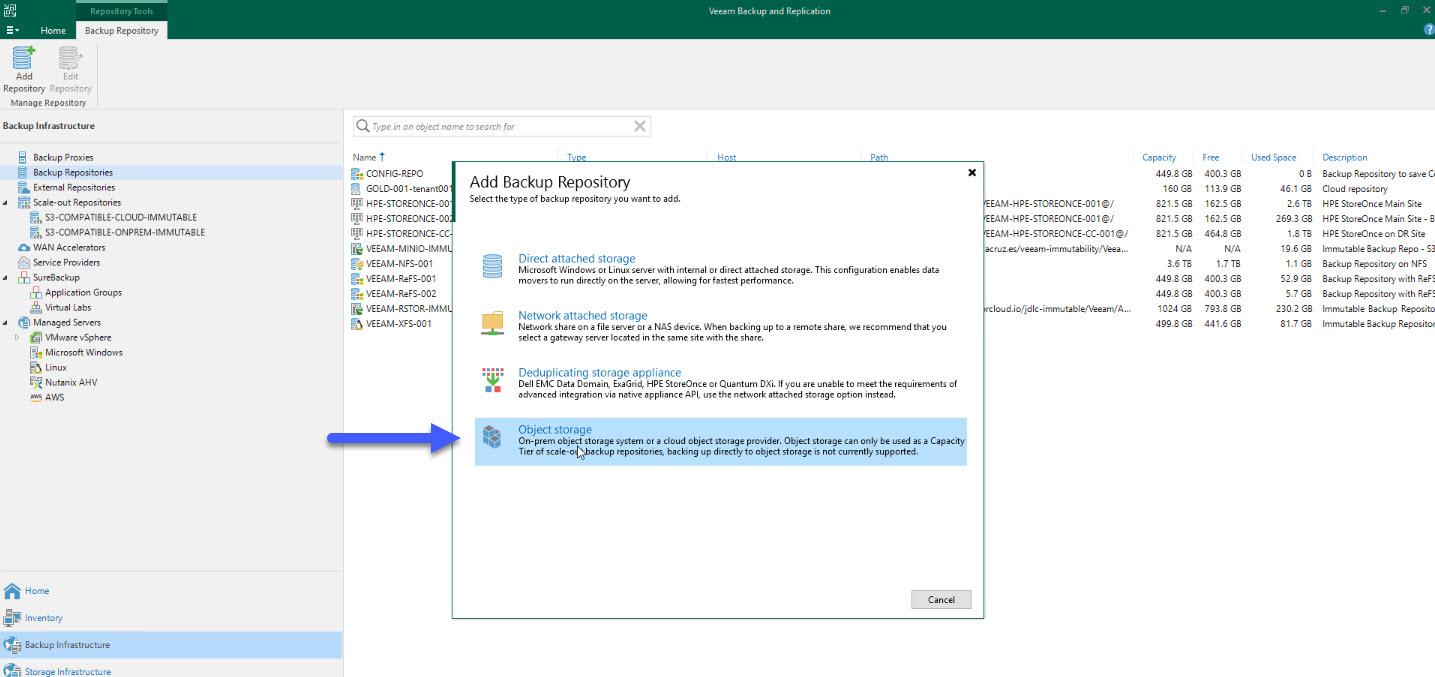This screenshot has width=1435, height=677.
Task: Select S3-COMPATIBLE-CLOUD-IMMUTABLE repository
Action: 121,217
